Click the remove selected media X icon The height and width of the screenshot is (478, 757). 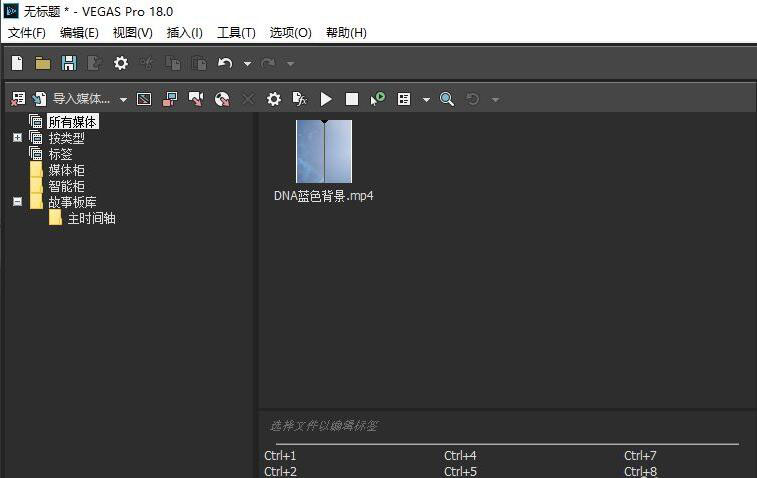tap(248, 99)
